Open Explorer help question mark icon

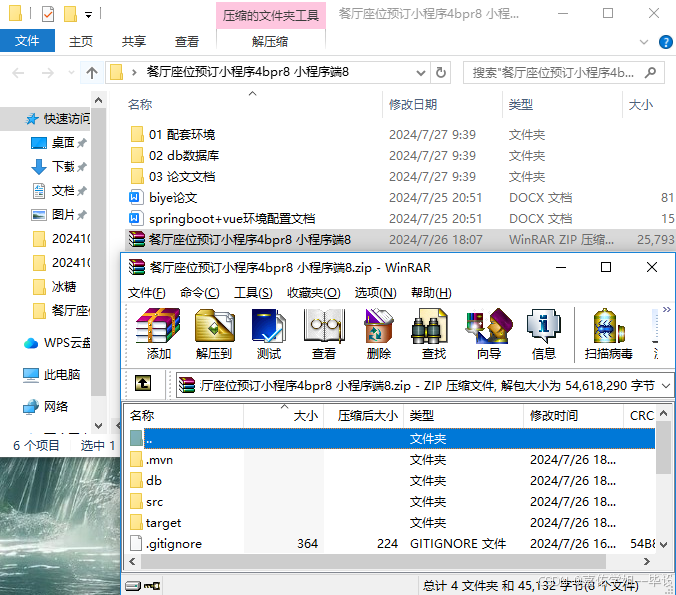[x=666, y=42]
